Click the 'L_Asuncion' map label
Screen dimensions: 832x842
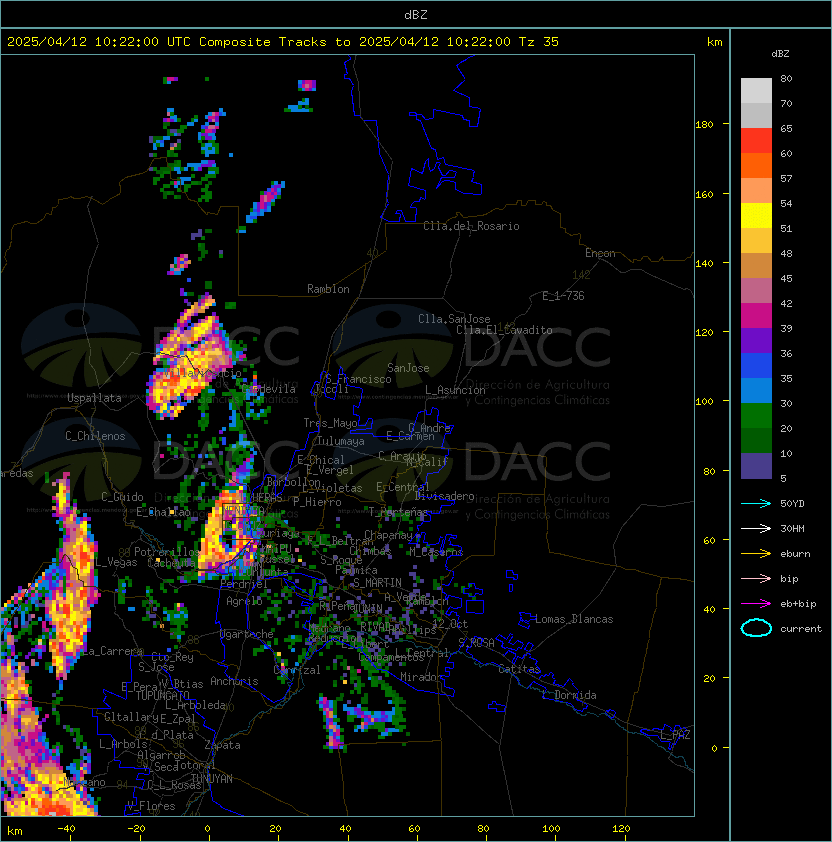click(455, 390)
